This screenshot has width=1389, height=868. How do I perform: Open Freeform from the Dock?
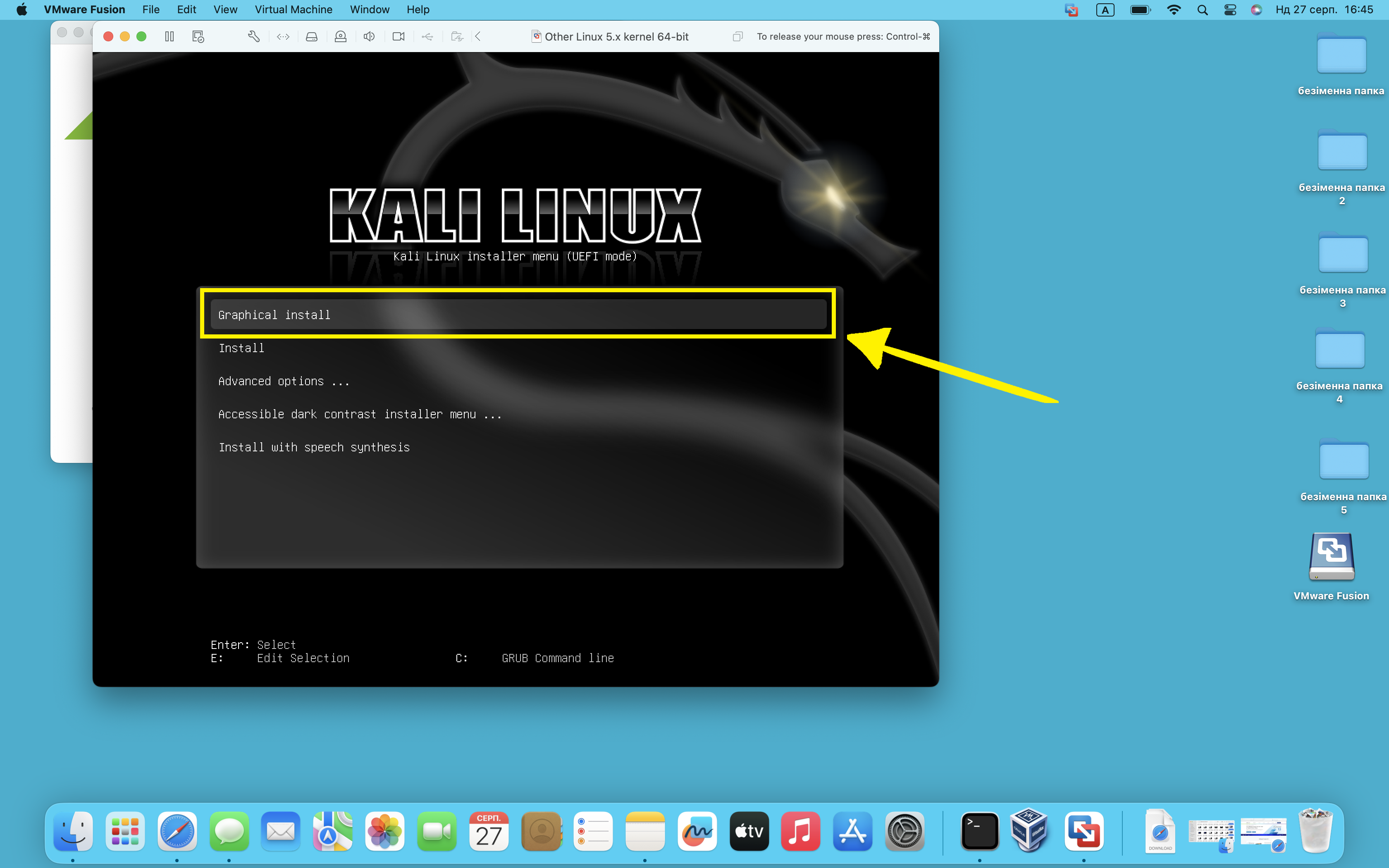click(697, 831)
